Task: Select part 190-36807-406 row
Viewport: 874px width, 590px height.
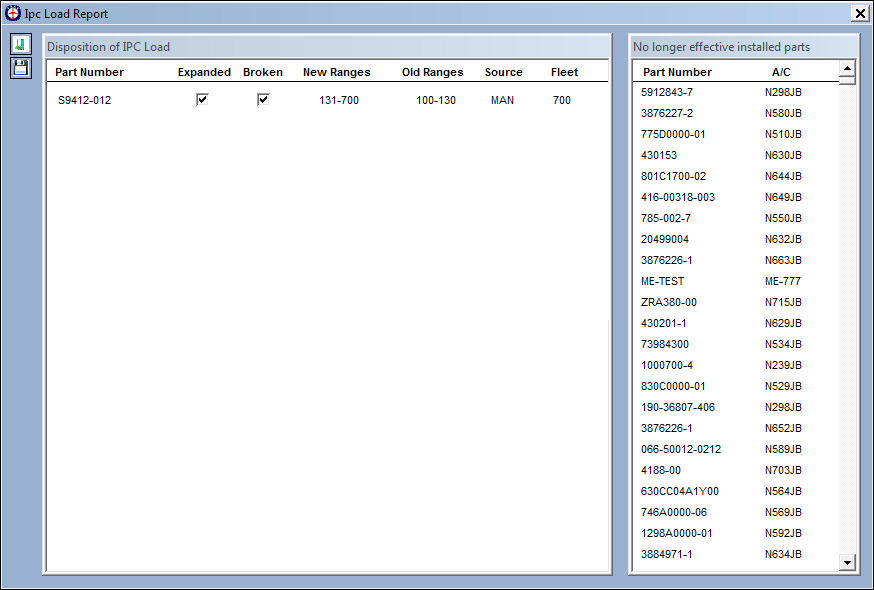Action: pyautogui.click(x=736, y=407)
